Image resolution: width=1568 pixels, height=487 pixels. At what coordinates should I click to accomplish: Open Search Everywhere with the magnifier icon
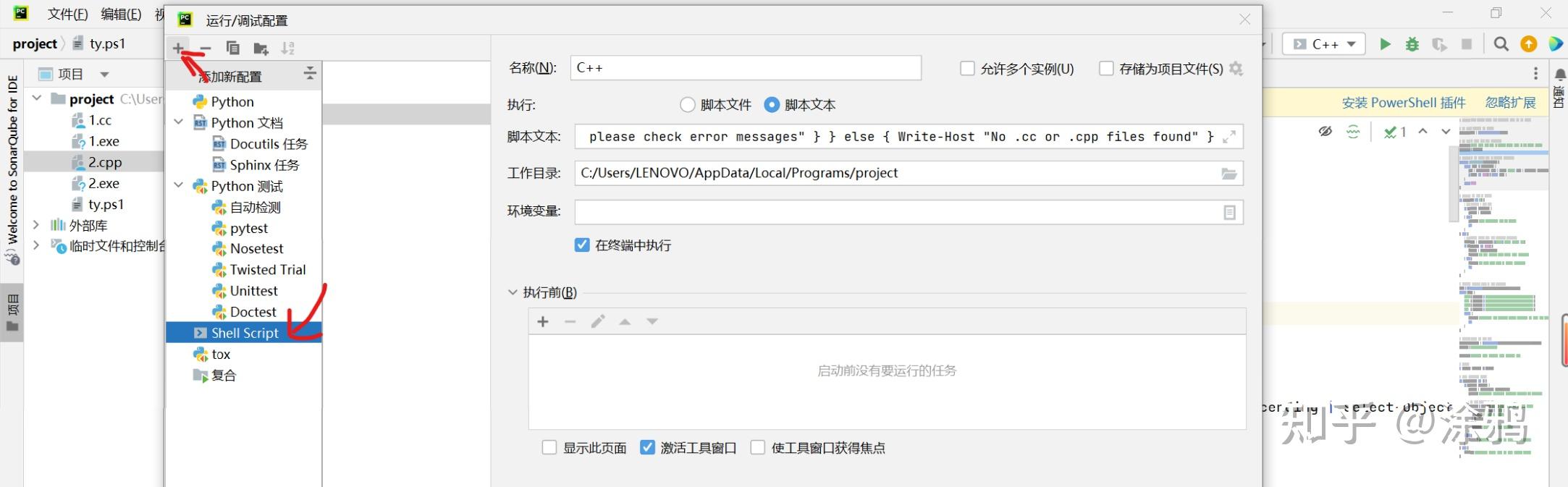pos(1501,44)
